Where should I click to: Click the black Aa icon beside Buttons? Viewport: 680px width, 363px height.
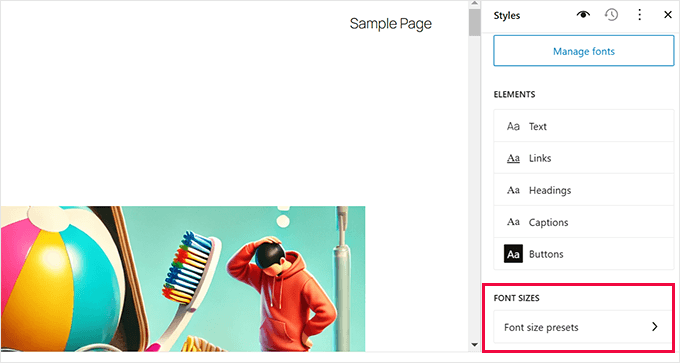[513, 254]
